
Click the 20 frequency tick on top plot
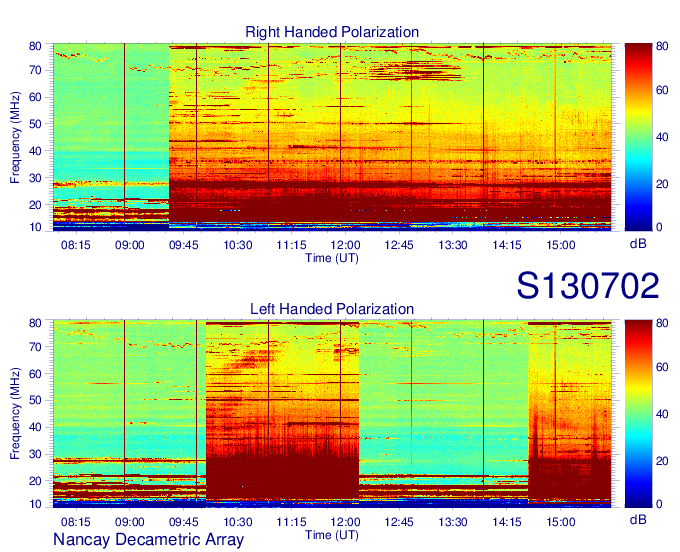click(x=36, y=205)
